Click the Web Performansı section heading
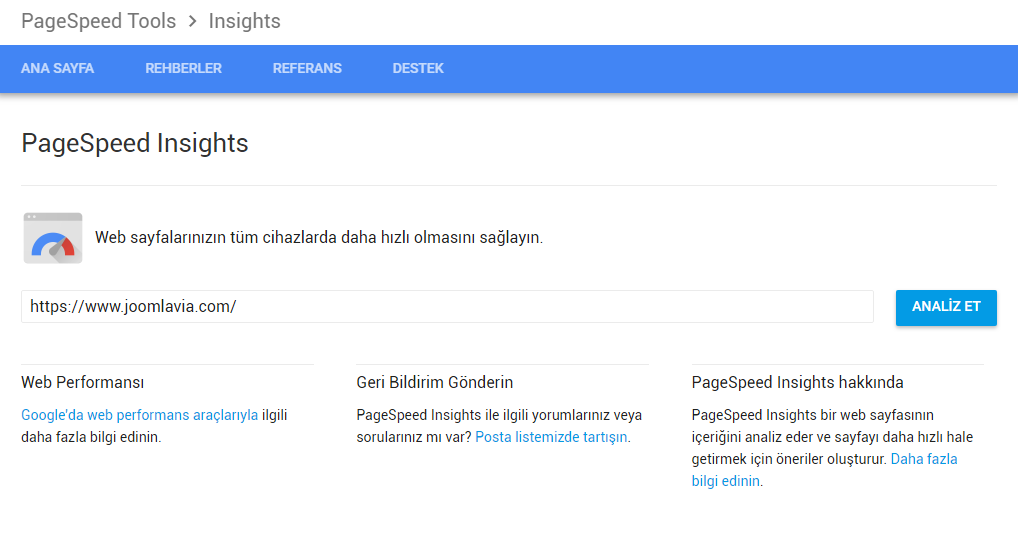 83,382
